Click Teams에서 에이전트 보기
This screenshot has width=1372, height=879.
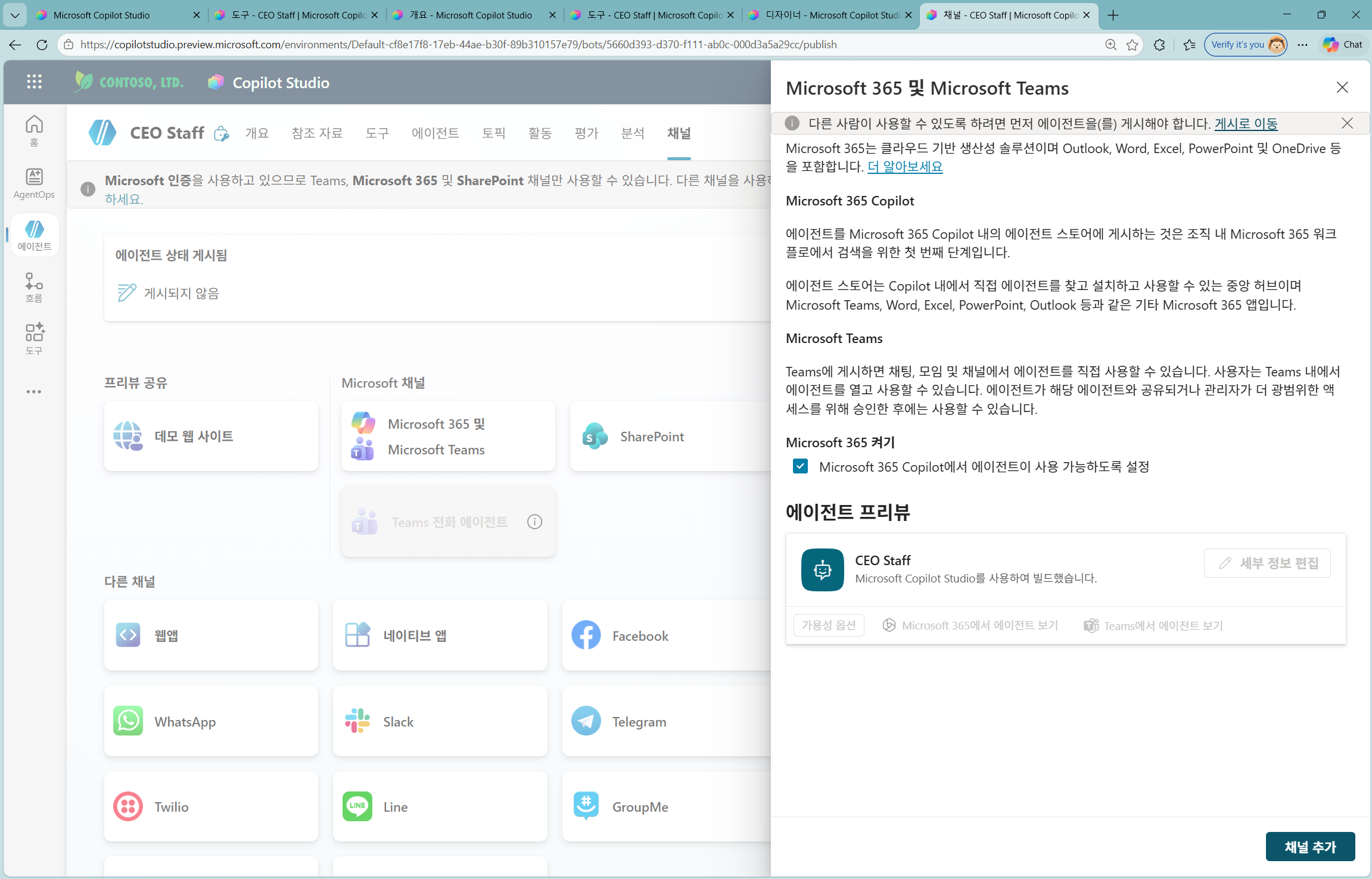[1153, 625]
